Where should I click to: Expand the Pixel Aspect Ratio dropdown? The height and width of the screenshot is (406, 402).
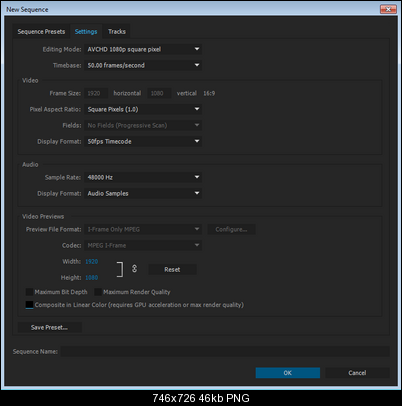[143, 109]
